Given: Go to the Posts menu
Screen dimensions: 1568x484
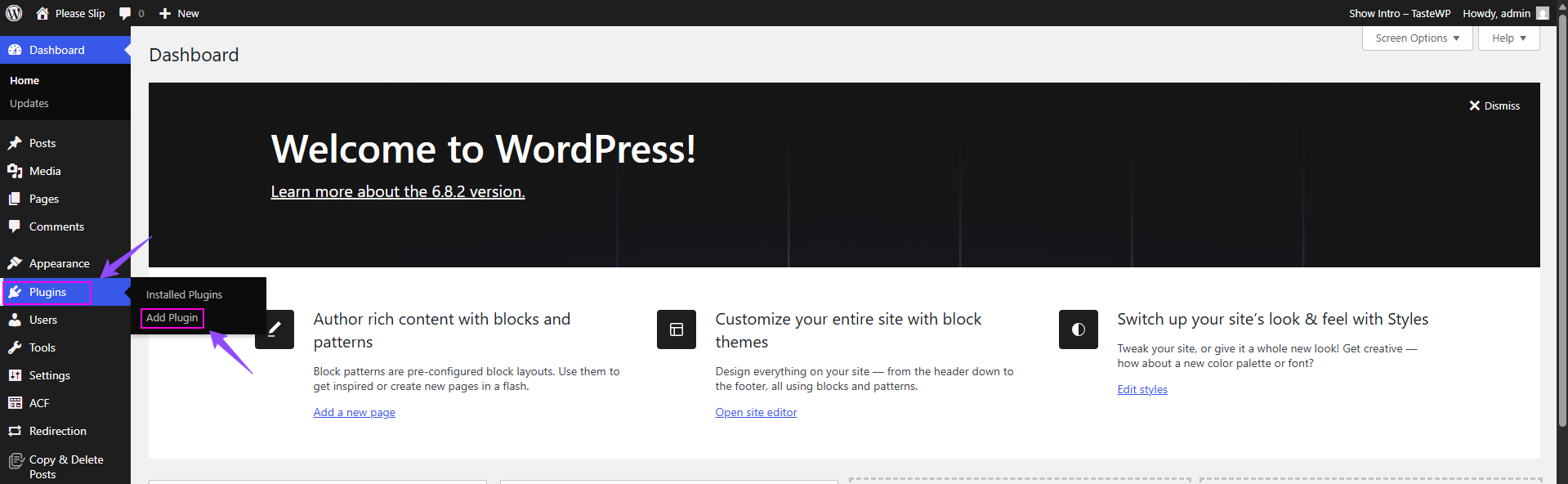Looking at the screenshot, I should 42,143.
